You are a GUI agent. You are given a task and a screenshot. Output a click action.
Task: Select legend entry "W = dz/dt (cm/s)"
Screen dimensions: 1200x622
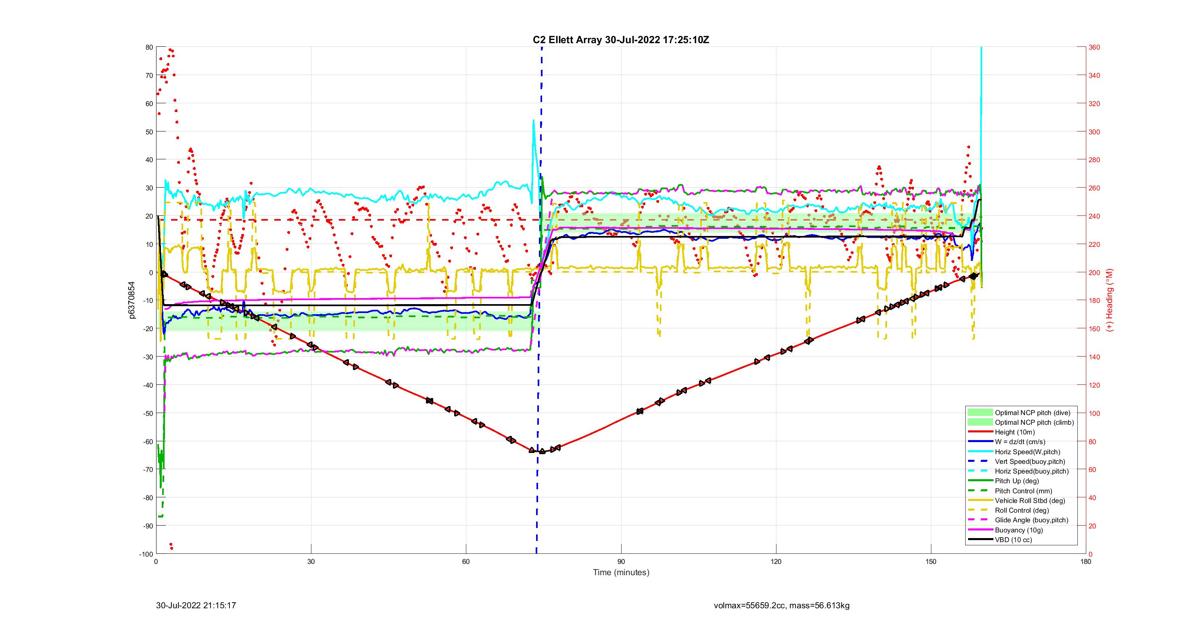[1022, 441]
